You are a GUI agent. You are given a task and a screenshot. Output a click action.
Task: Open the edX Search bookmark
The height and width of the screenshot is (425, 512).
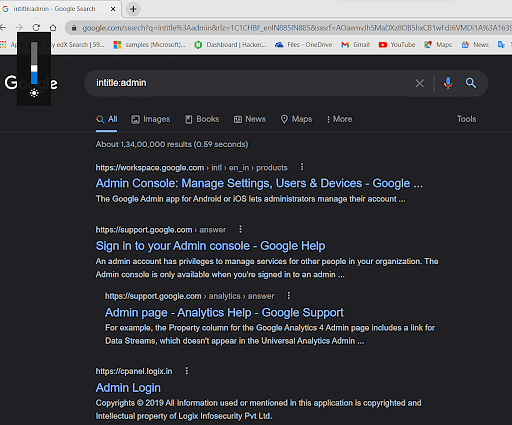(x=77, y=45)
